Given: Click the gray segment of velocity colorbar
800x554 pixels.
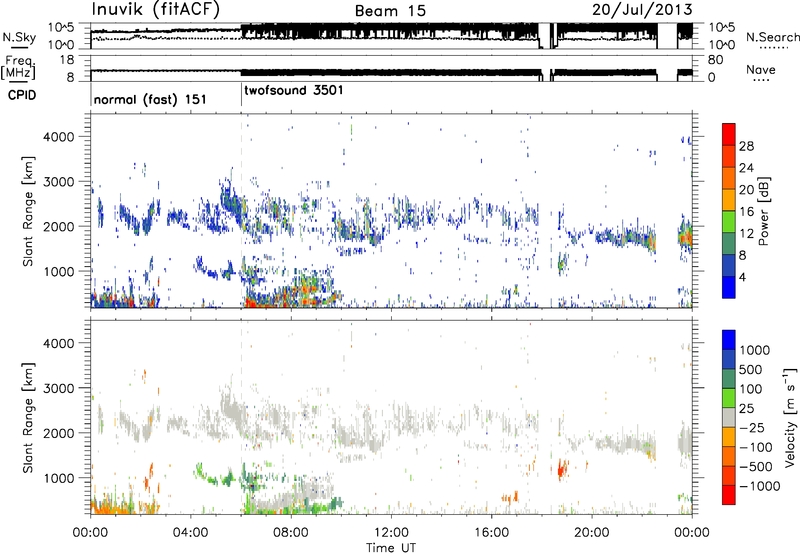Looking at the screenshot, I should (x=729, y=418).
